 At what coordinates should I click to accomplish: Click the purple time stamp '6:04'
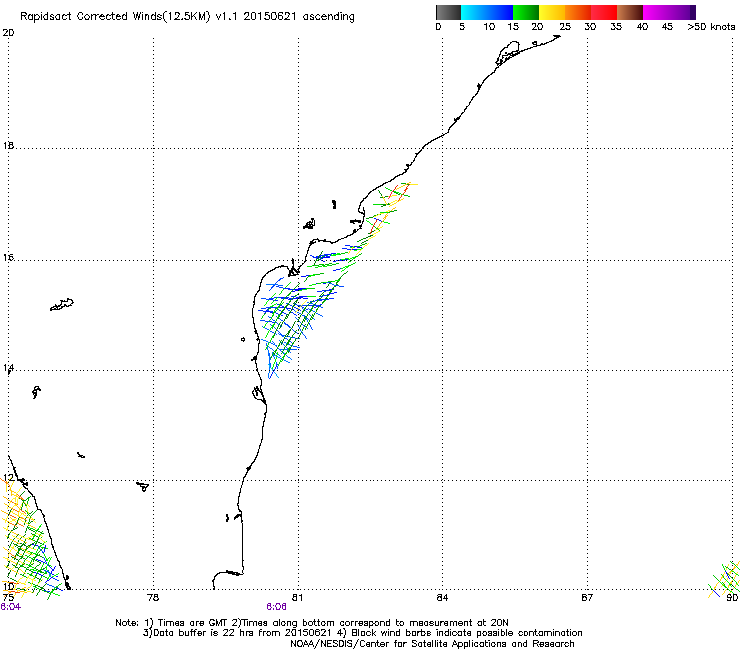click(10, 607)
